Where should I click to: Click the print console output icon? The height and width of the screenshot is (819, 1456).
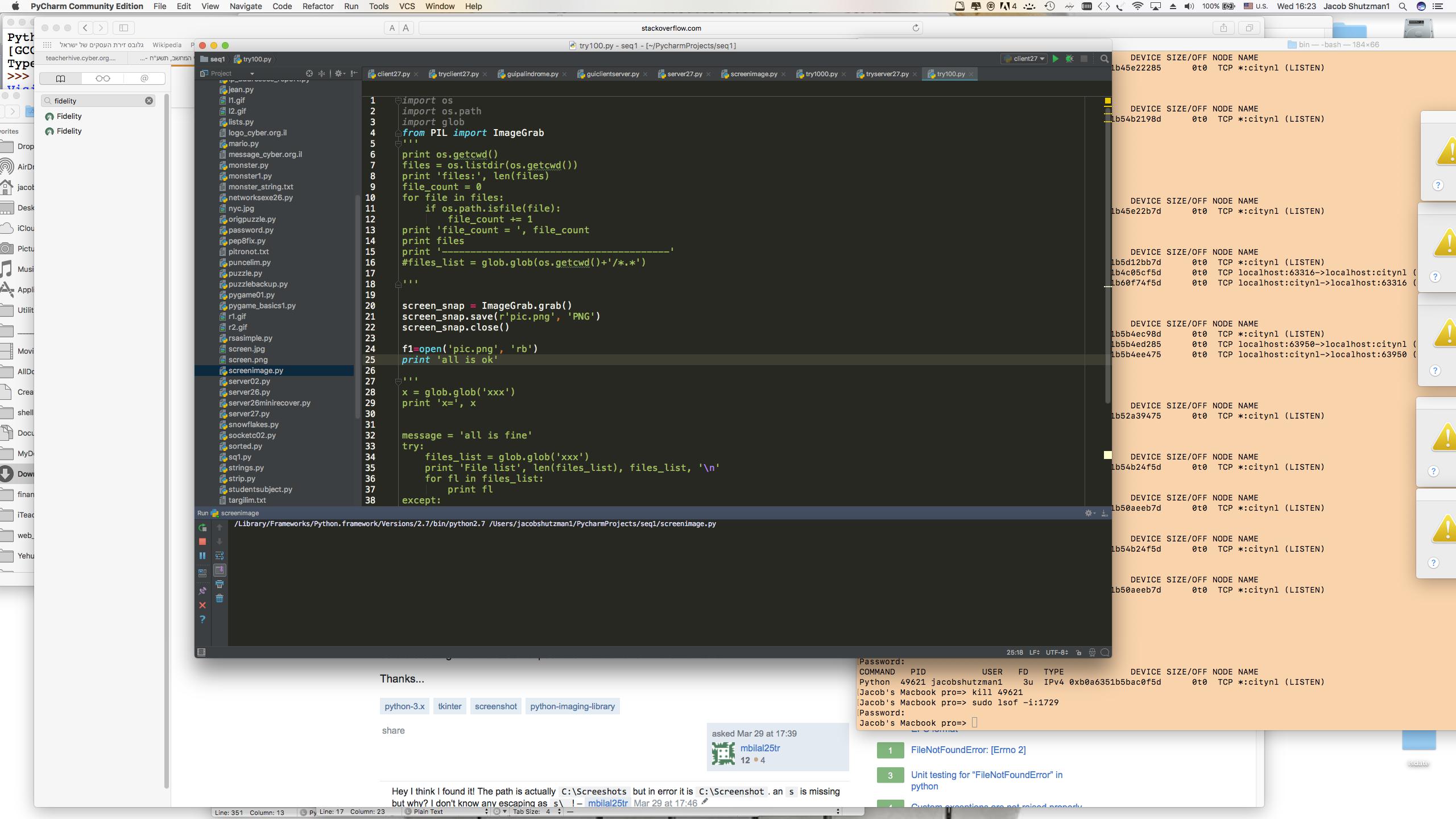click(220, 584)
